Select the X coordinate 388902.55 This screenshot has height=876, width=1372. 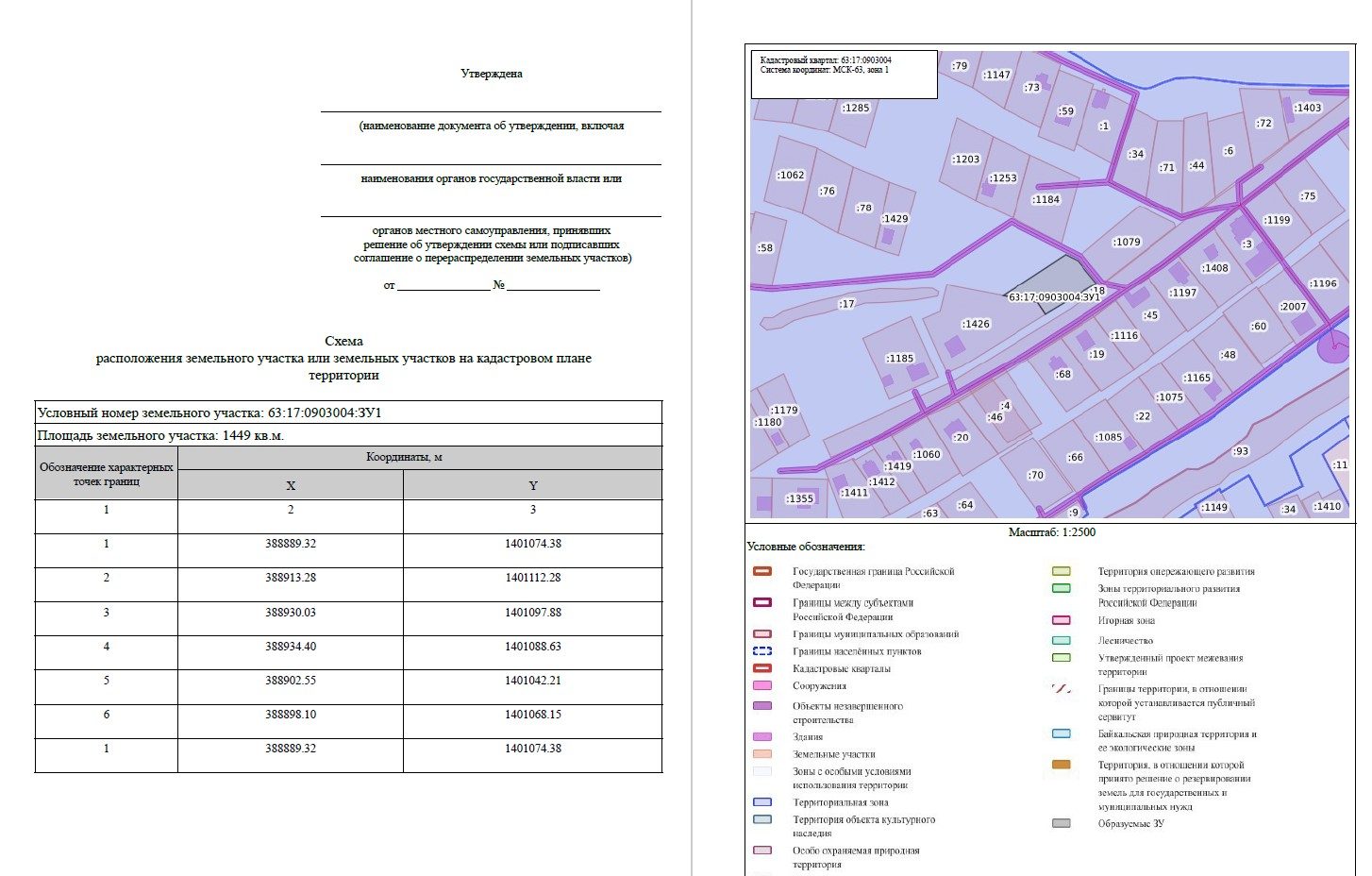click(x=291, y=681)
